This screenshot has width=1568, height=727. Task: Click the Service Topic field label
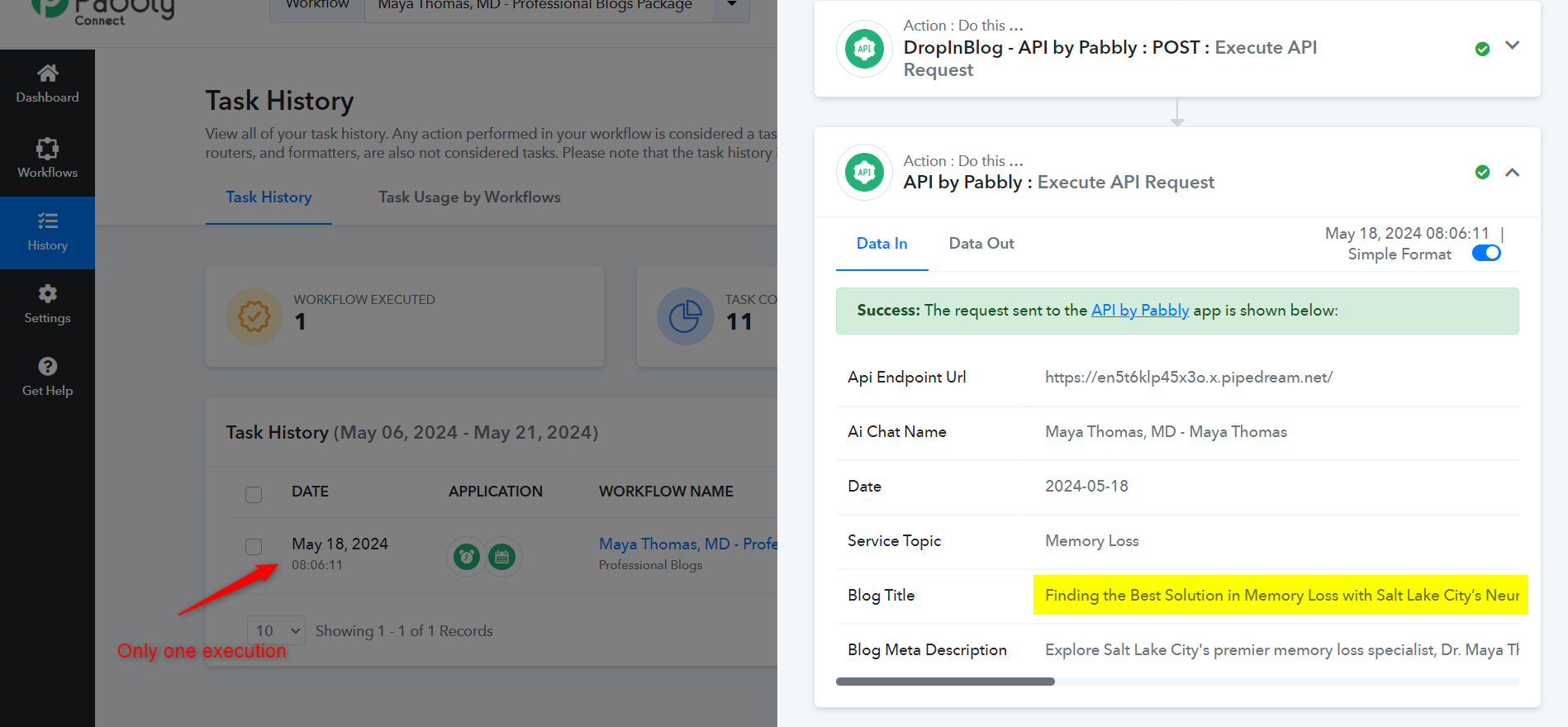click(894, 541)
